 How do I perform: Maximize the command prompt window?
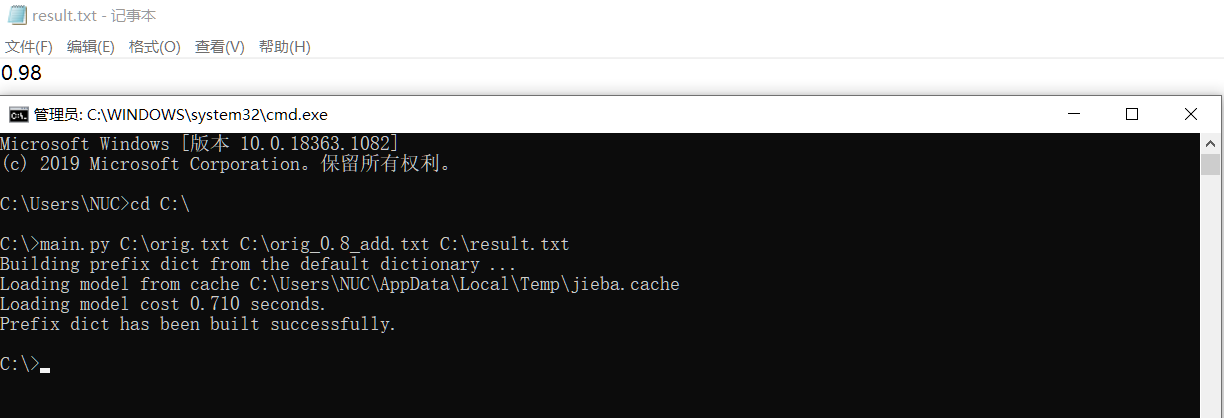click(1132, 114)
